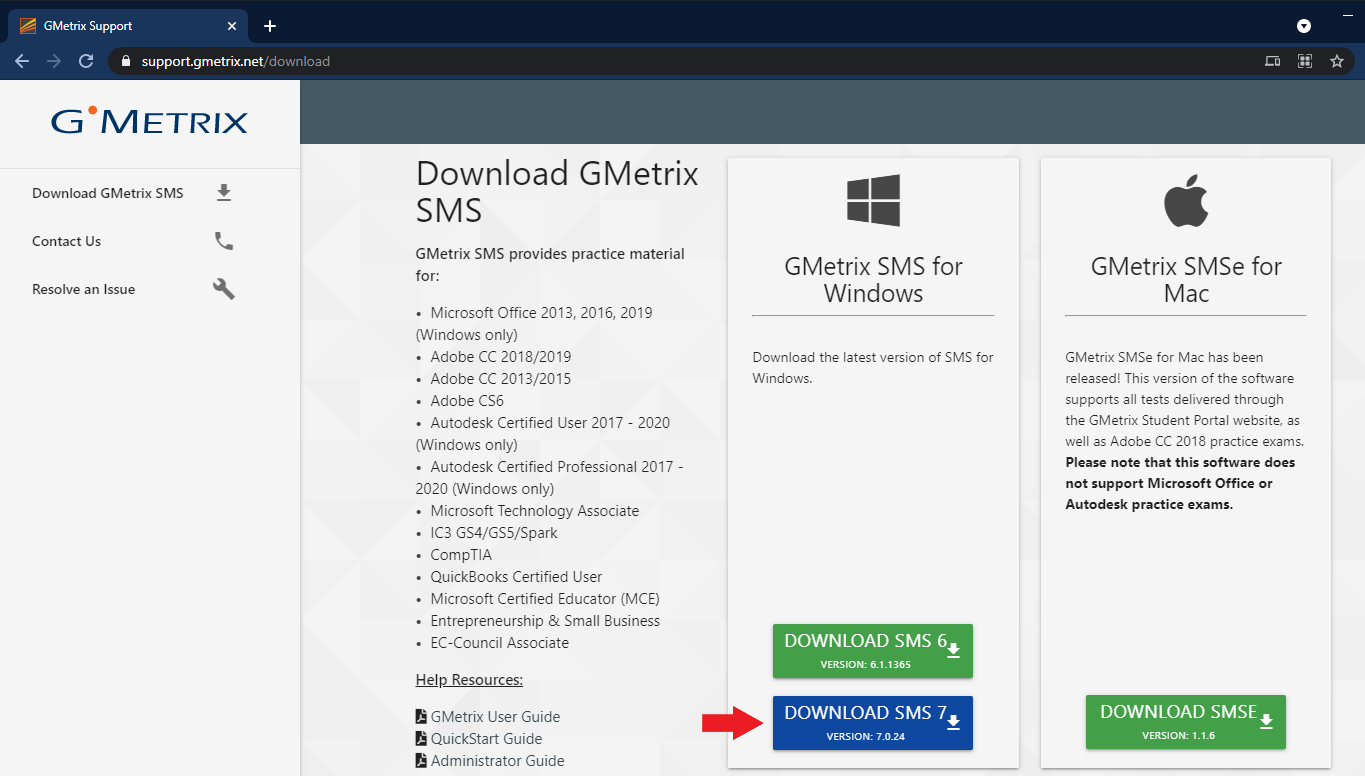Click the Microsoft Technology Associate list item

(534, 511)
